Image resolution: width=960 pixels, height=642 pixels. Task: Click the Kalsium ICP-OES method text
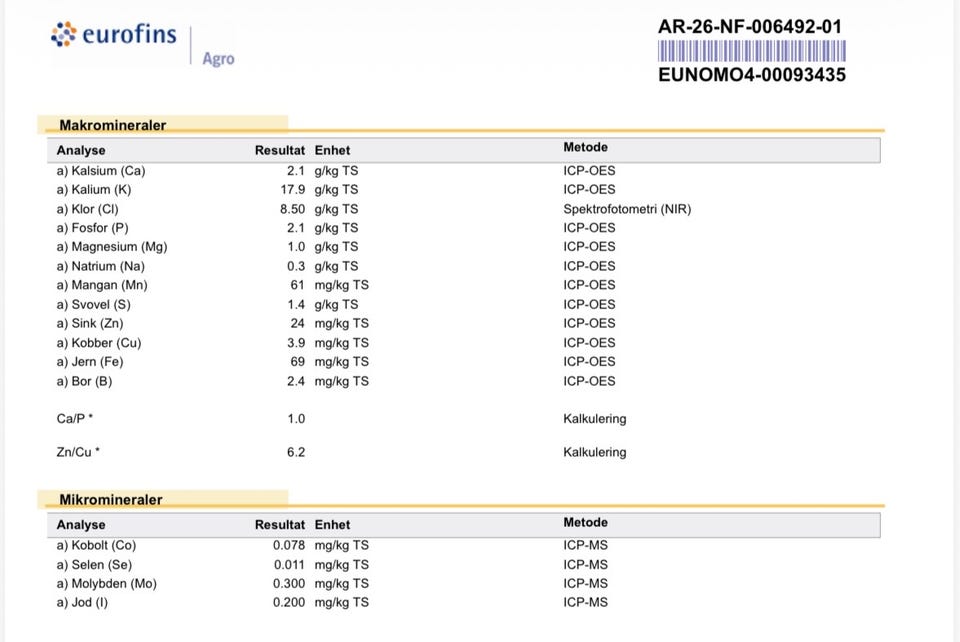tap(590, 171)
